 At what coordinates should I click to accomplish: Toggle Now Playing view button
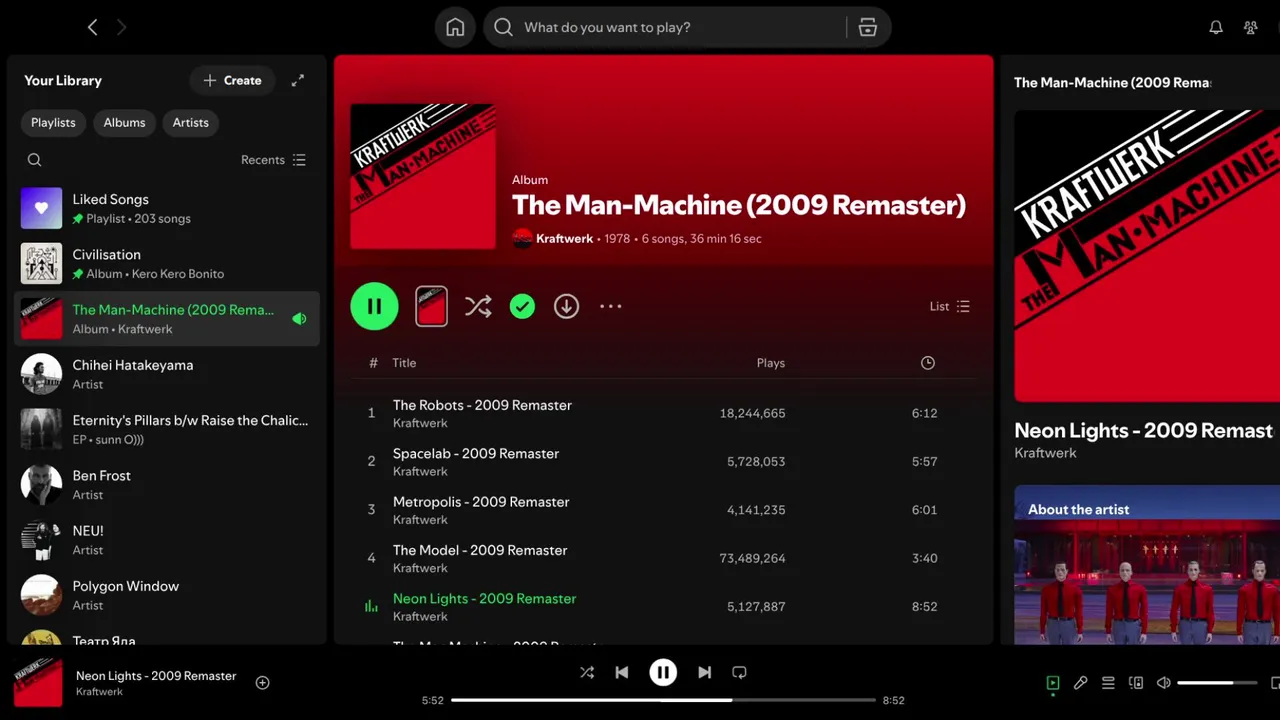[x=1052, y=683]
